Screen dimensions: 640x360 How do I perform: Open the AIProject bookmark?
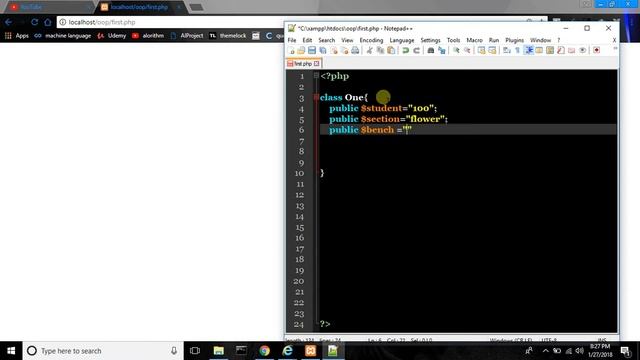[x=187, y=36]
